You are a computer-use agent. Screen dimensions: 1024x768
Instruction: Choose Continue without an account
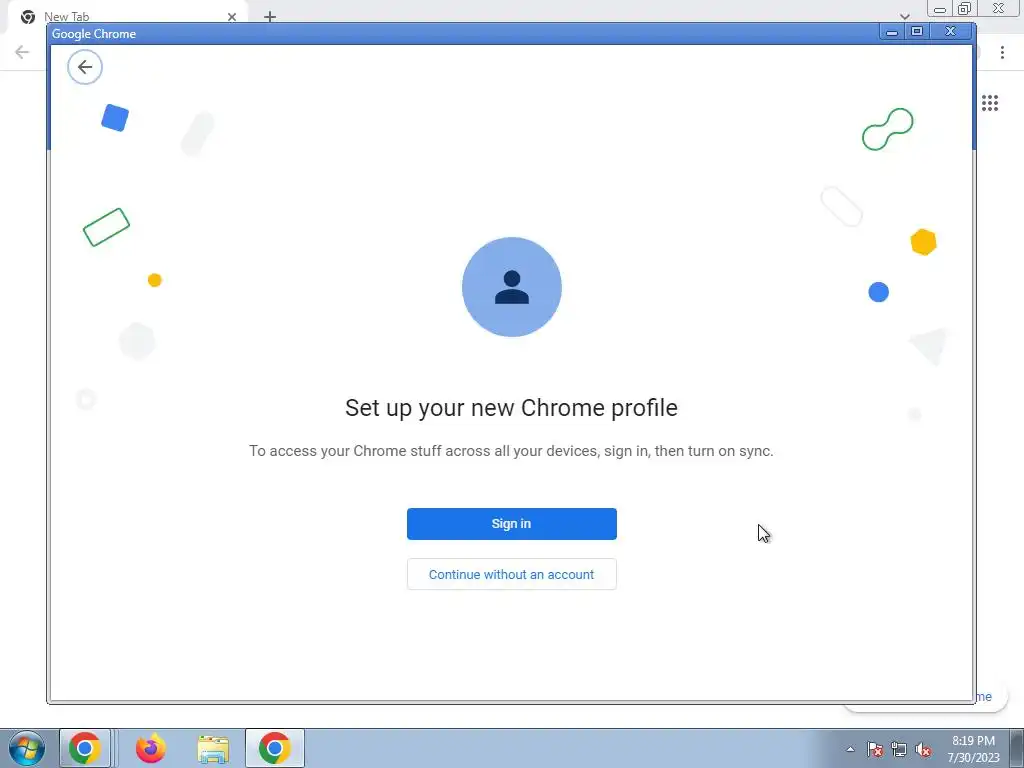click(511, 574)
